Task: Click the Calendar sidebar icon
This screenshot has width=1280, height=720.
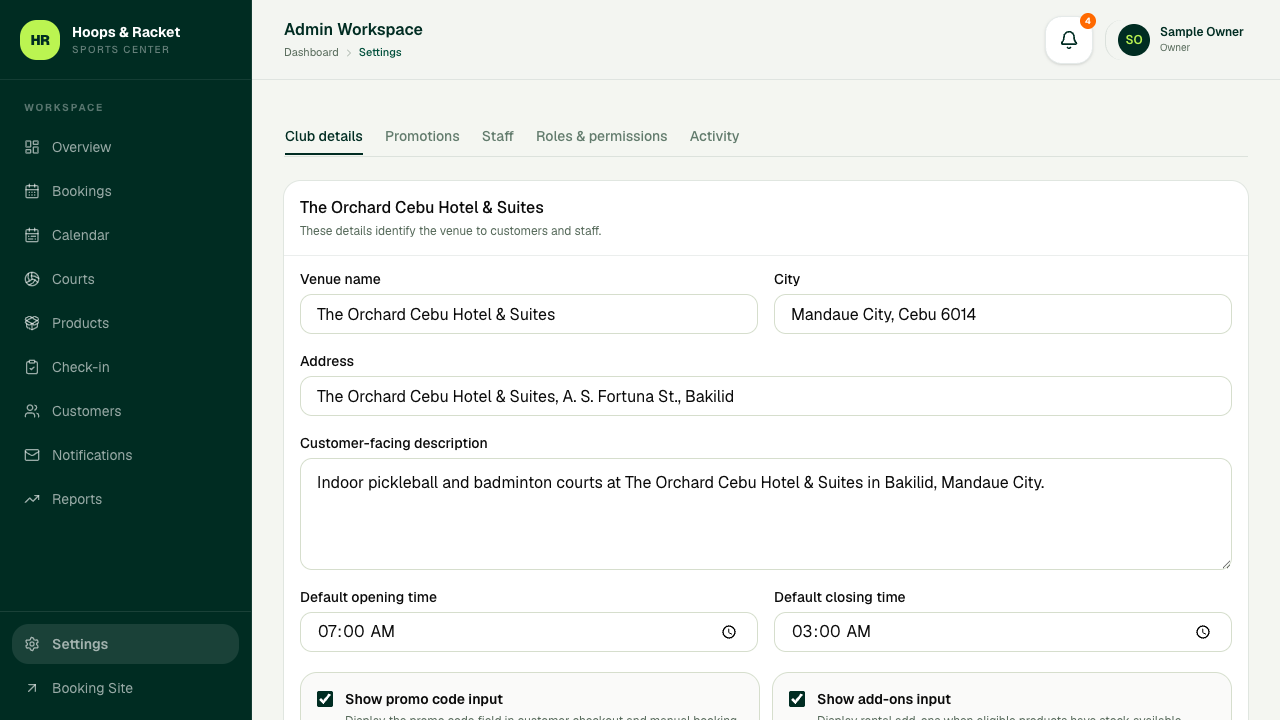Action: 32,235
